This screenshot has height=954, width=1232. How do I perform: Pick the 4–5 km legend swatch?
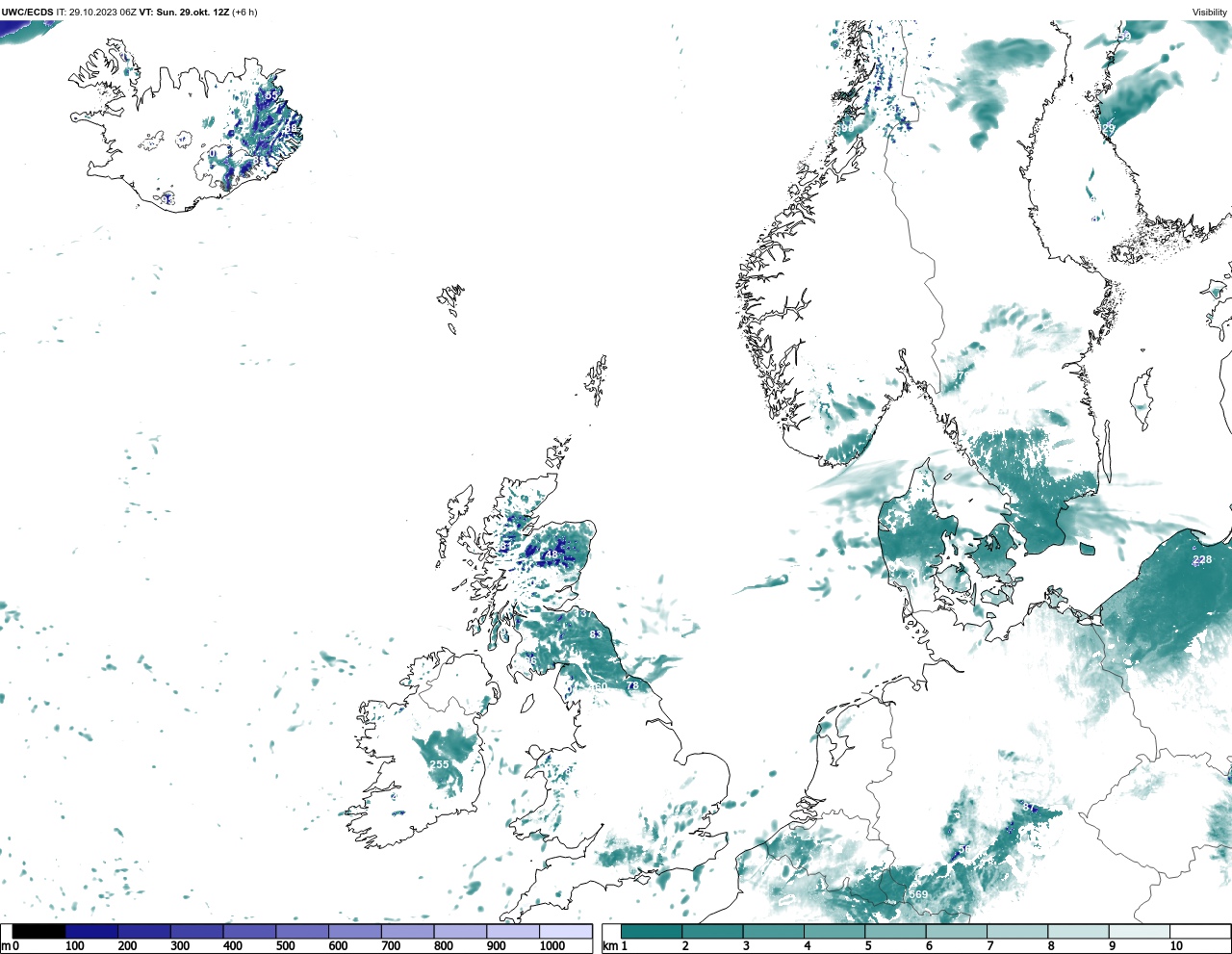(834, 932)
